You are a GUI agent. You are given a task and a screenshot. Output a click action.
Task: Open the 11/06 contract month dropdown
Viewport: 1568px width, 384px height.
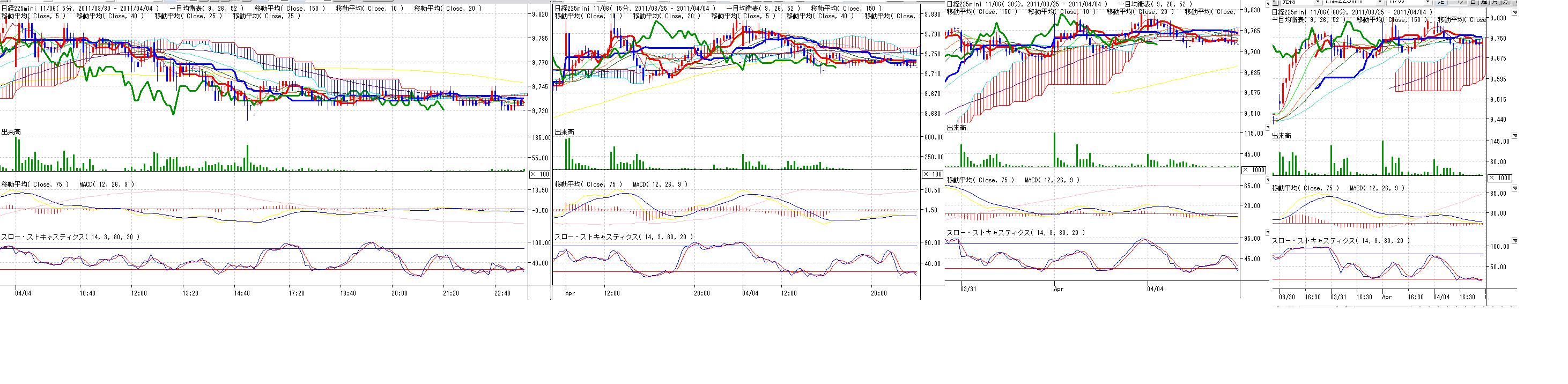(1428, 2)
